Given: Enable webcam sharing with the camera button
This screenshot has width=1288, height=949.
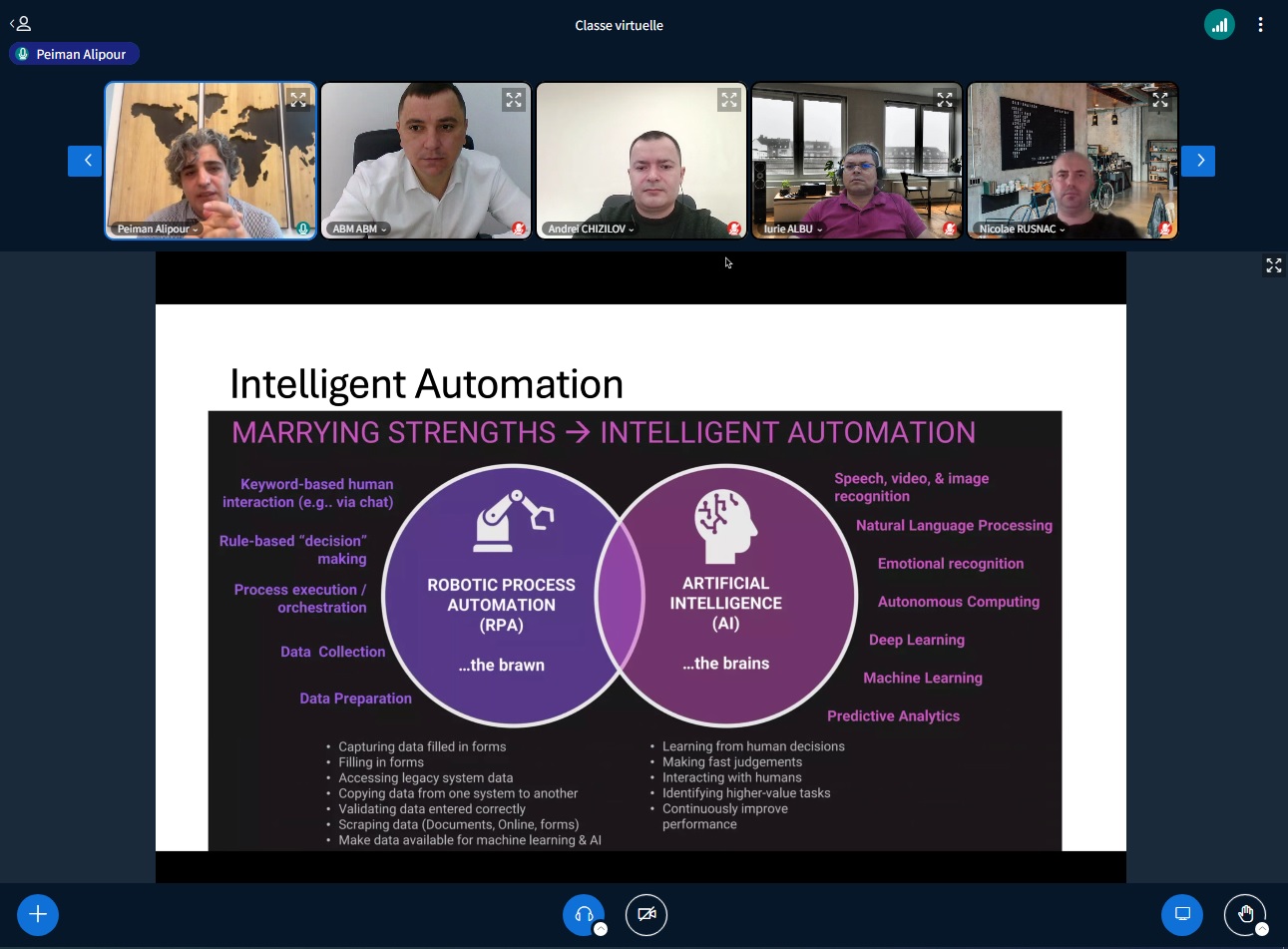Looking at the screenshot, I should (x=646, y=915).
